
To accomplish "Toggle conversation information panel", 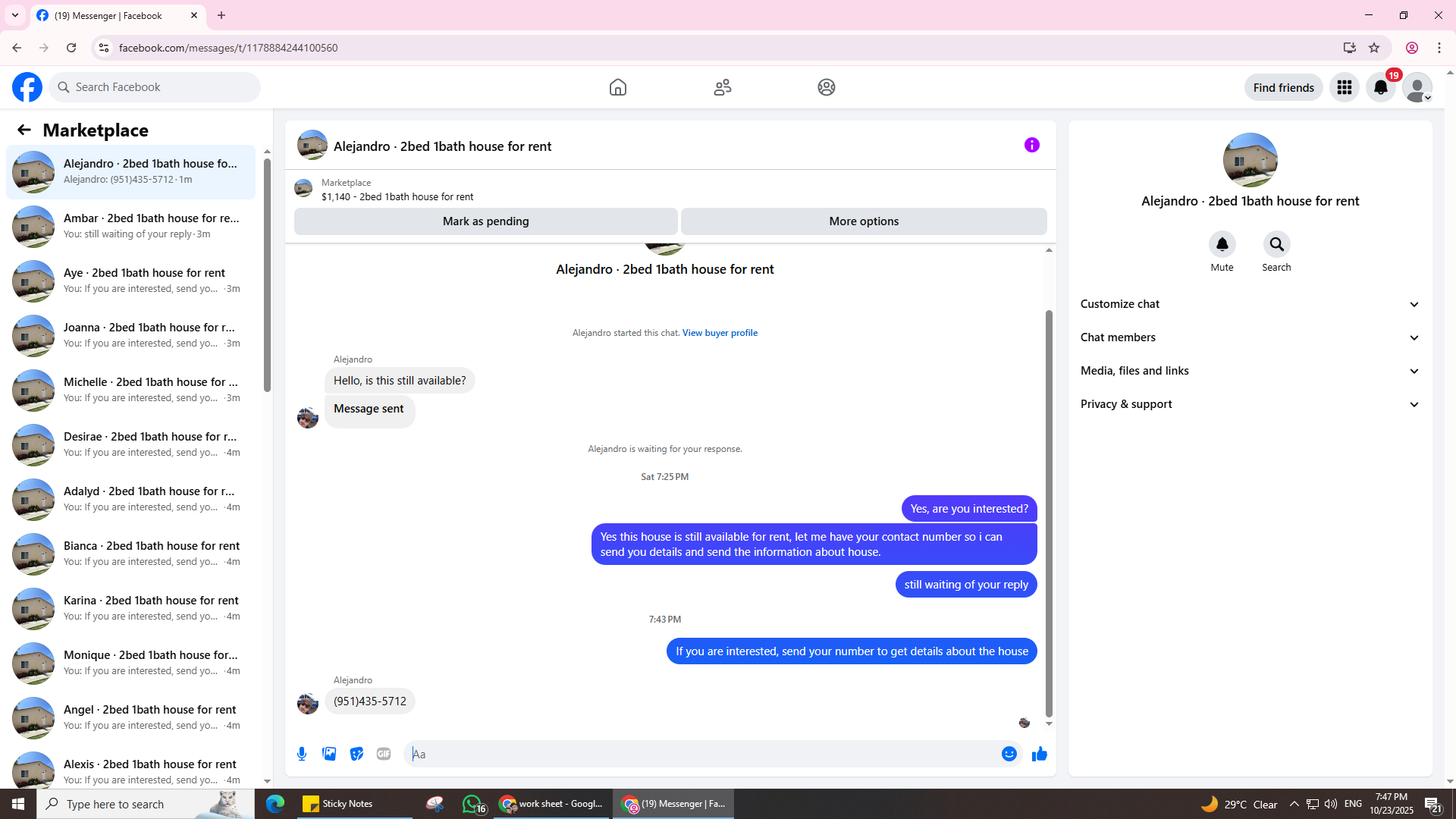I will point(1031,145).
